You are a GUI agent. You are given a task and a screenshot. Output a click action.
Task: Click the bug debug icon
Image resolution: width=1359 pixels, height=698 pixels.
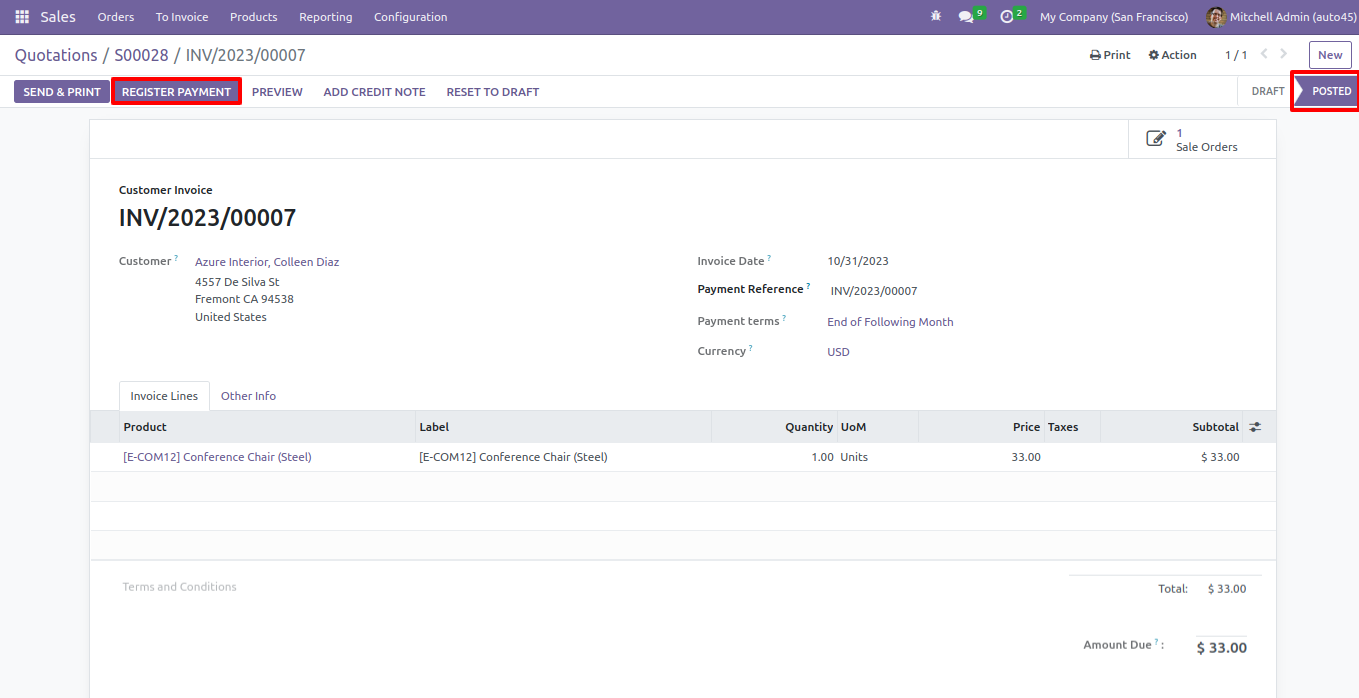point(936,17)
